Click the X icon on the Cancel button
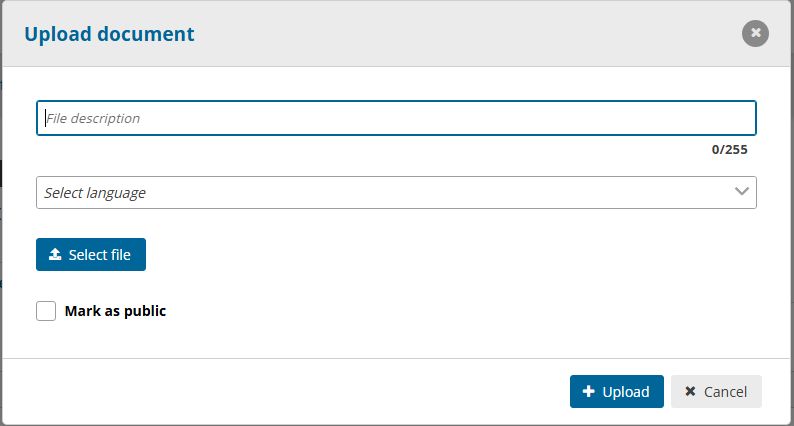Viewport: 794px width, 426px height. pyautogui.click(x=690, y=392)
